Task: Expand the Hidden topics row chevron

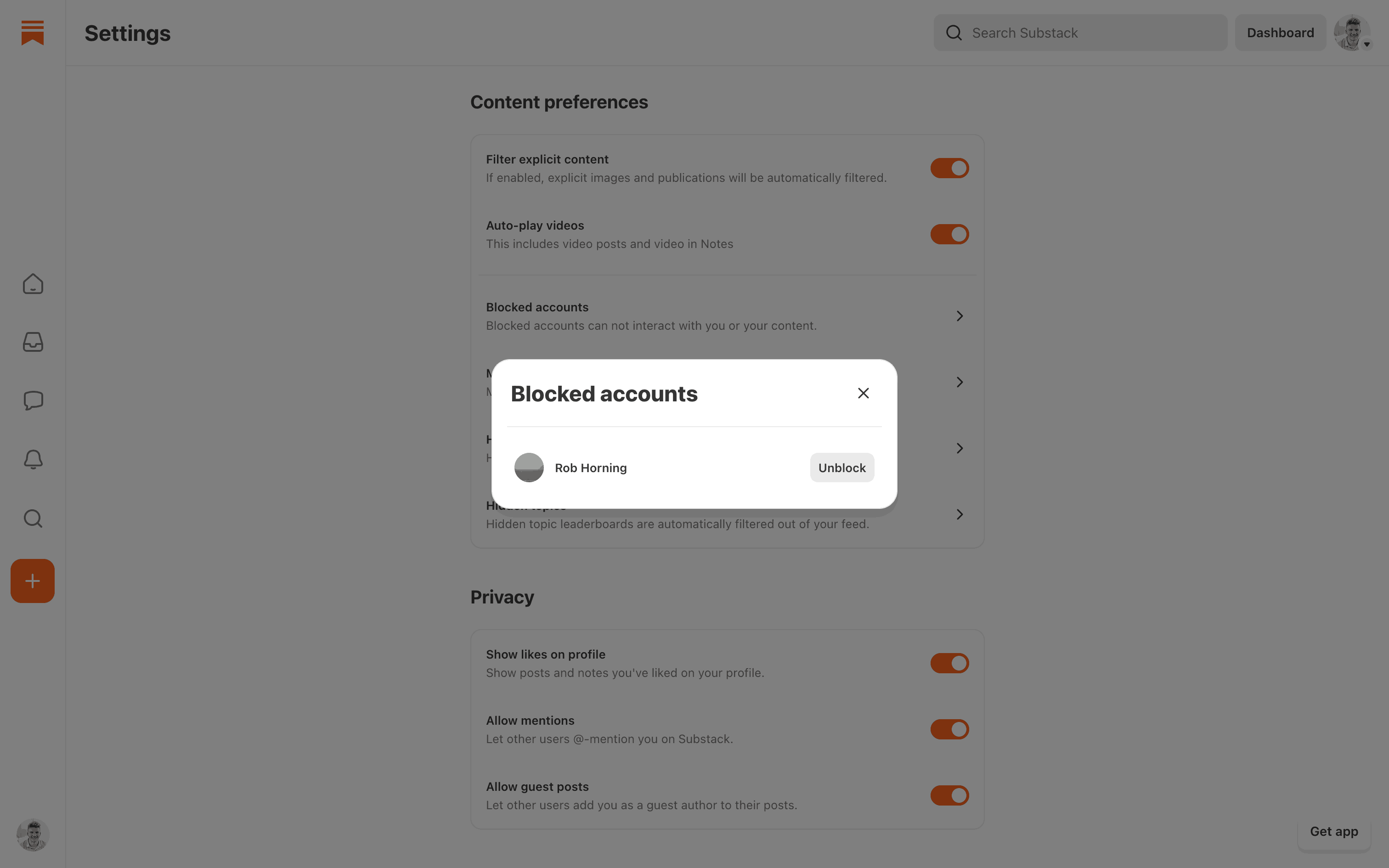Action: tap(960, 514)
